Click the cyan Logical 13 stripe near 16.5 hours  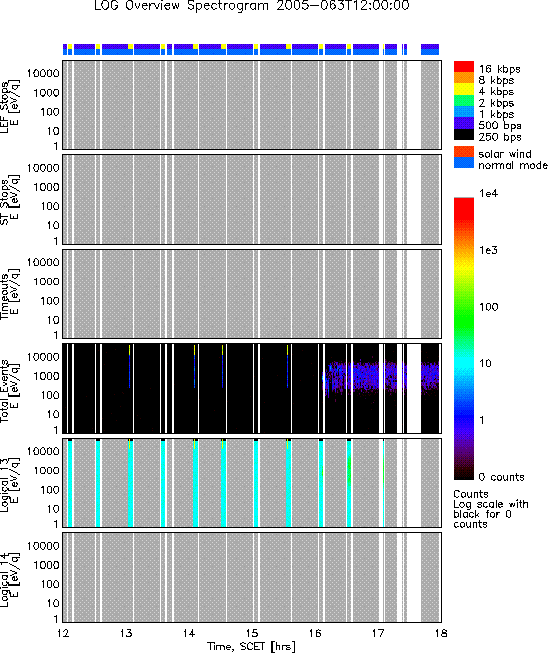[x=349, y=483]
